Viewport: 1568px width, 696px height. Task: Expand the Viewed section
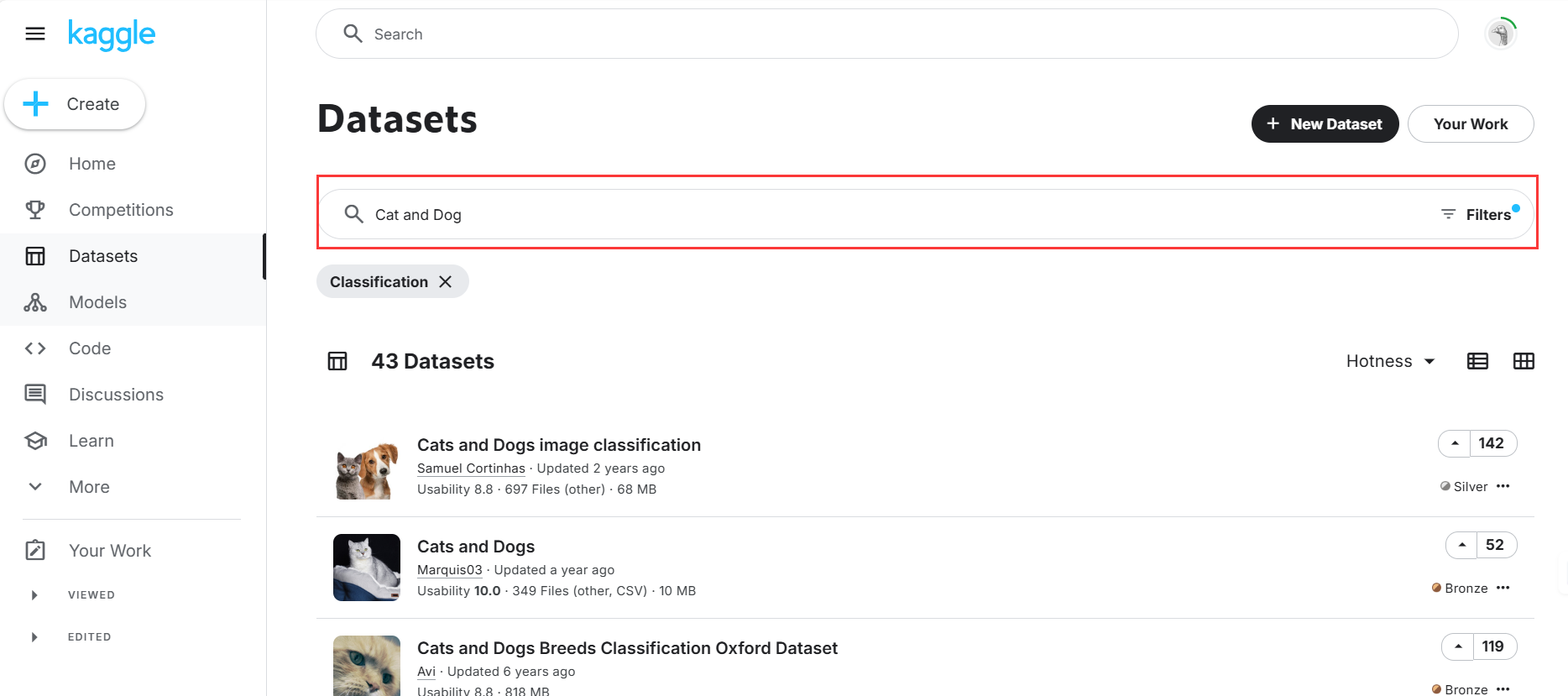34,595
